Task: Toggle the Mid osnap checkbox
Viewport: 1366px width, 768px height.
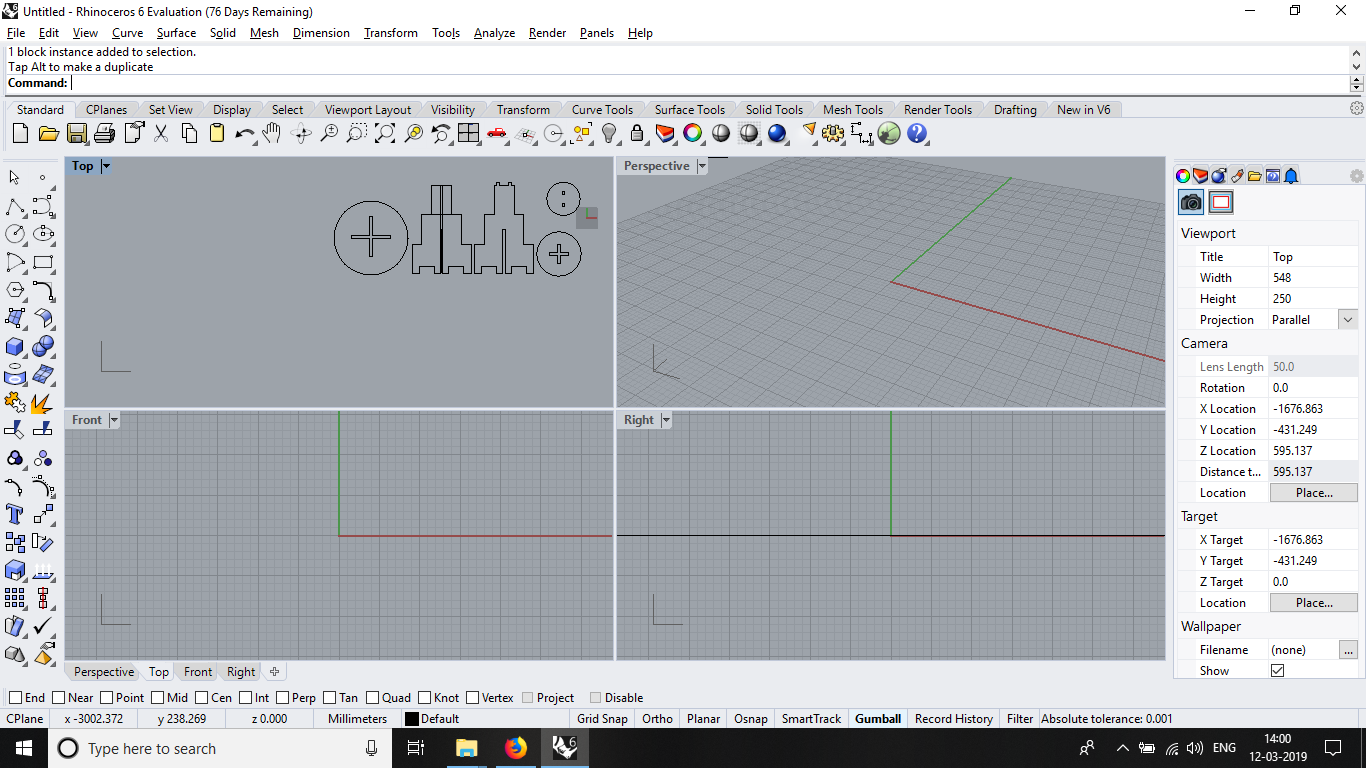Action: click(x=158, y=698)
